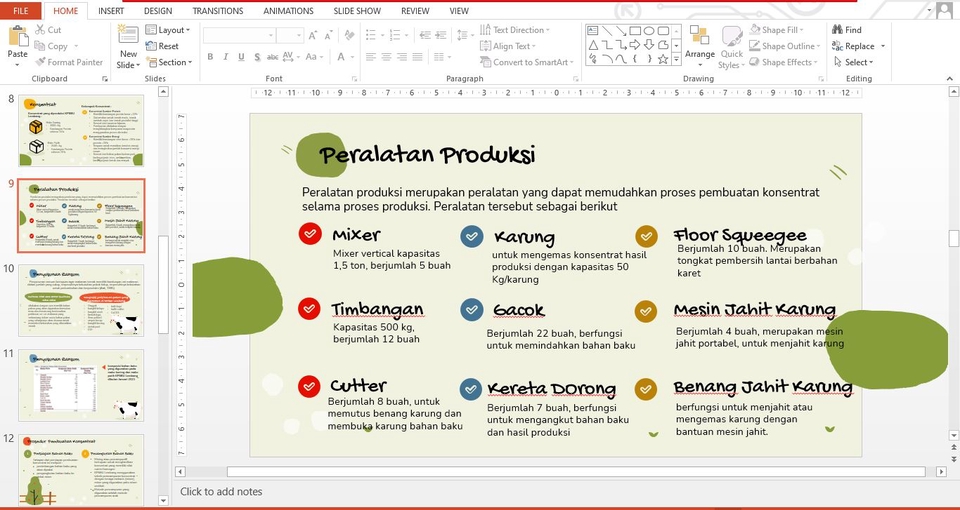Decrease font size with the smaller A
Viewport: 960px width, 510px height.
(329, 36)
